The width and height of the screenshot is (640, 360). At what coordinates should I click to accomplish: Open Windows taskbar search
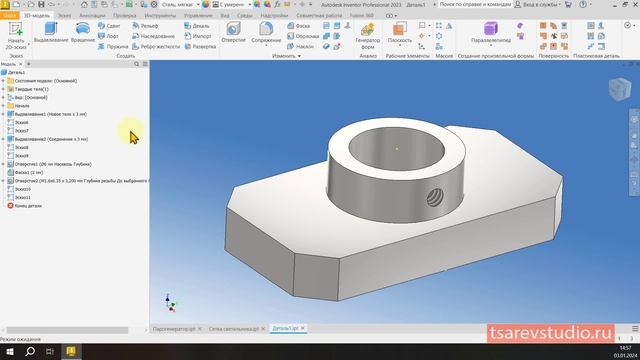(30, 351)
